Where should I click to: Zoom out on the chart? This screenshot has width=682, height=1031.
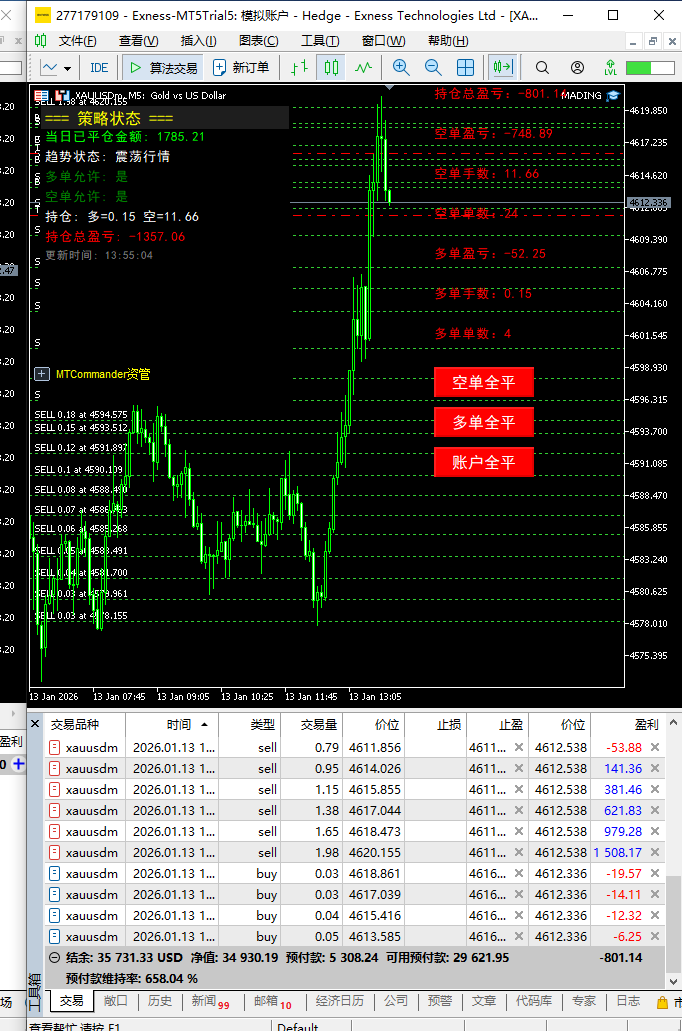tap(433, 68)
